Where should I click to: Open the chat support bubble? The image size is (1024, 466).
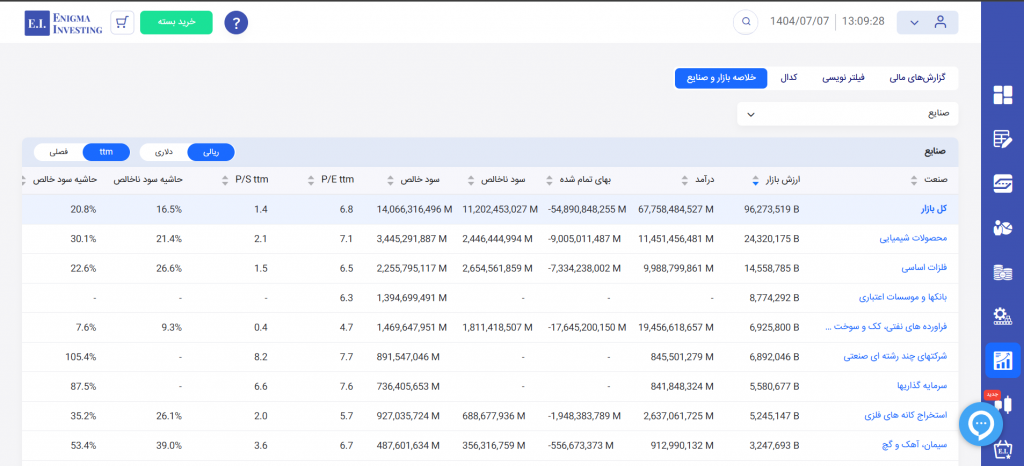pos(980,423)
